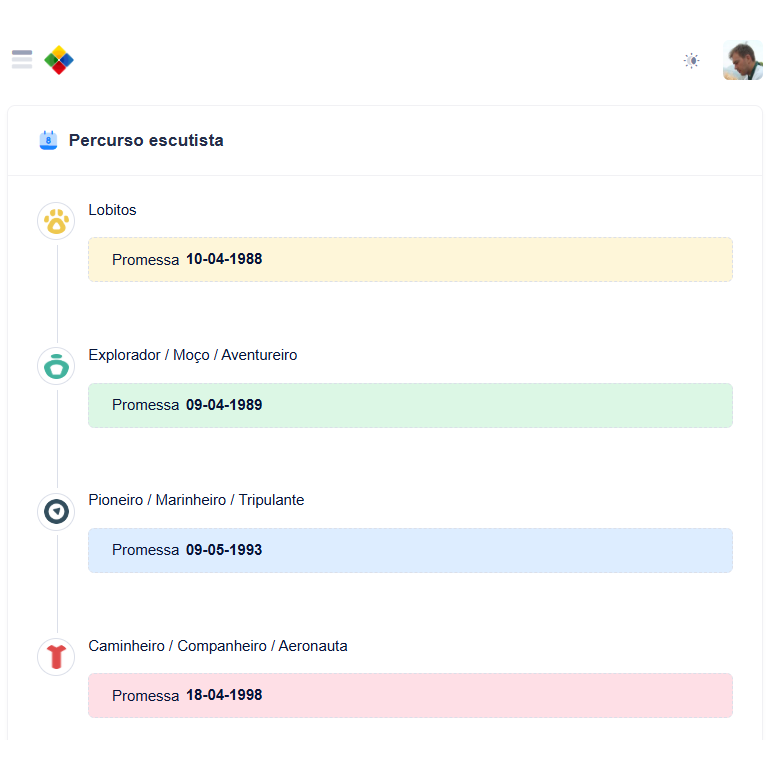Open the hamburger sidebar menu

[x=22, y=60]
